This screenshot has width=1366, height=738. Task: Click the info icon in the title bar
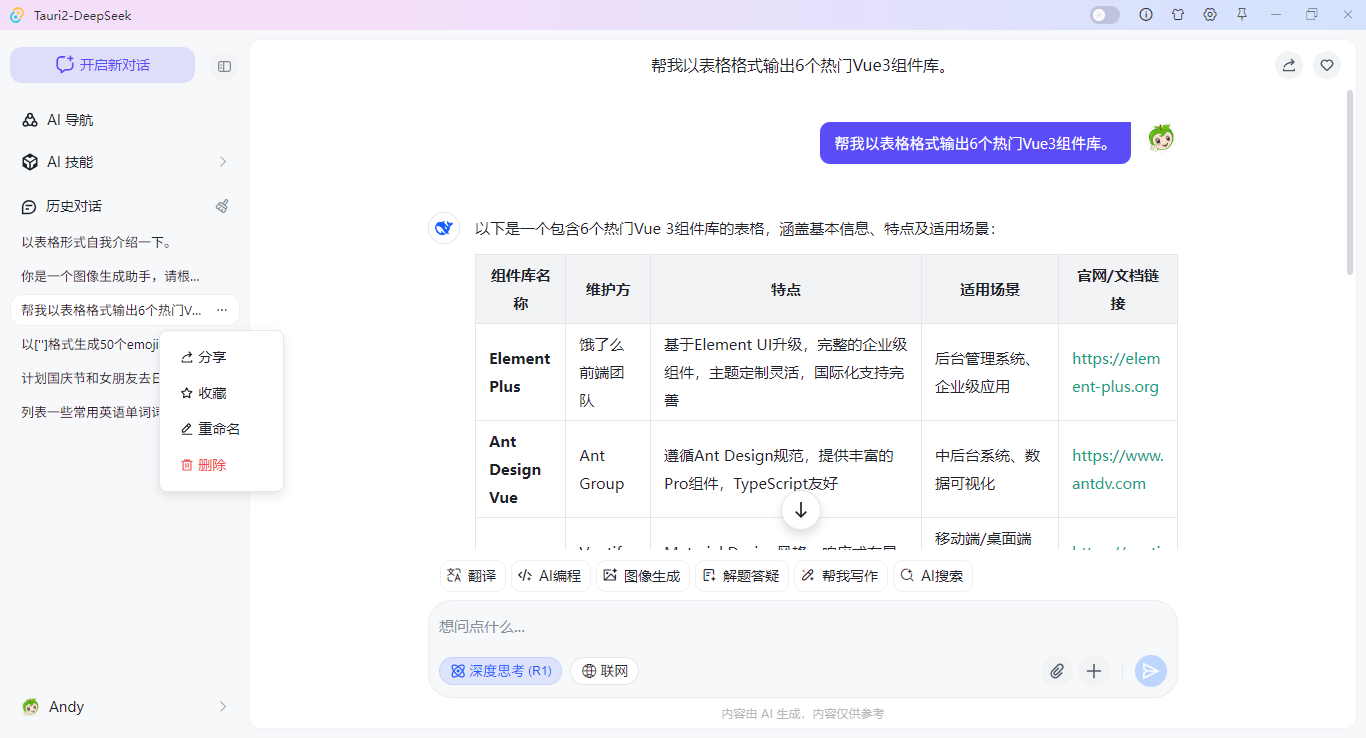[1146, 15]
